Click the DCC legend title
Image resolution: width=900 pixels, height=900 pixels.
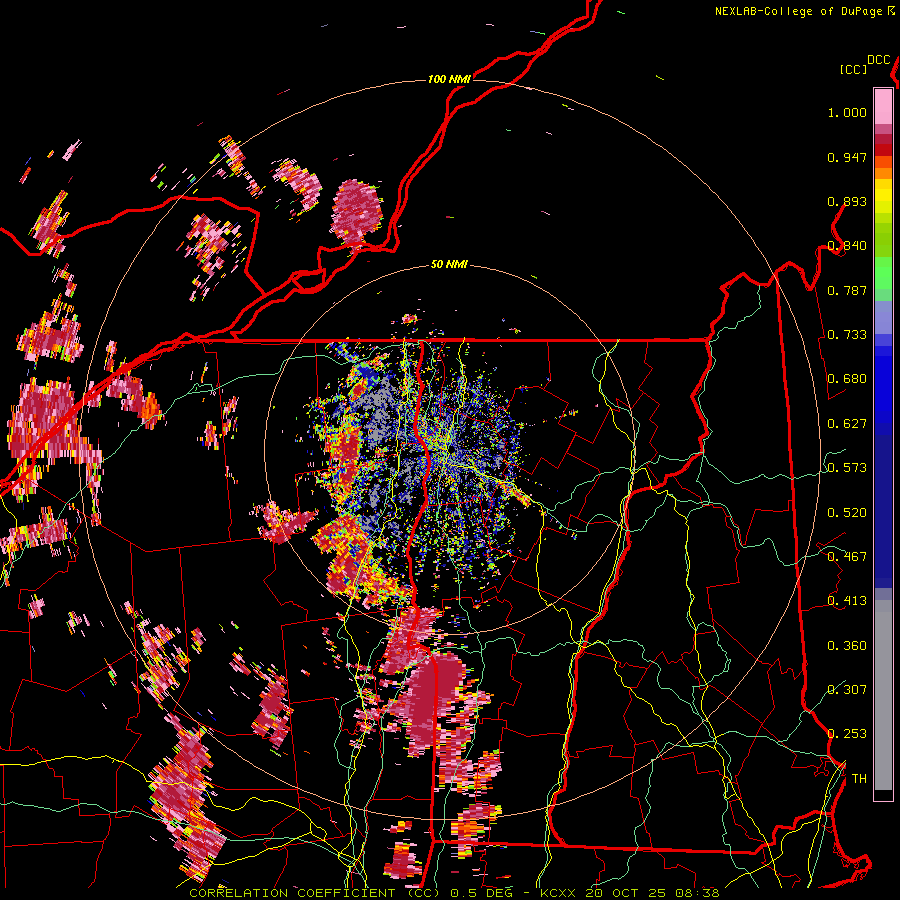tap(878, 60)
